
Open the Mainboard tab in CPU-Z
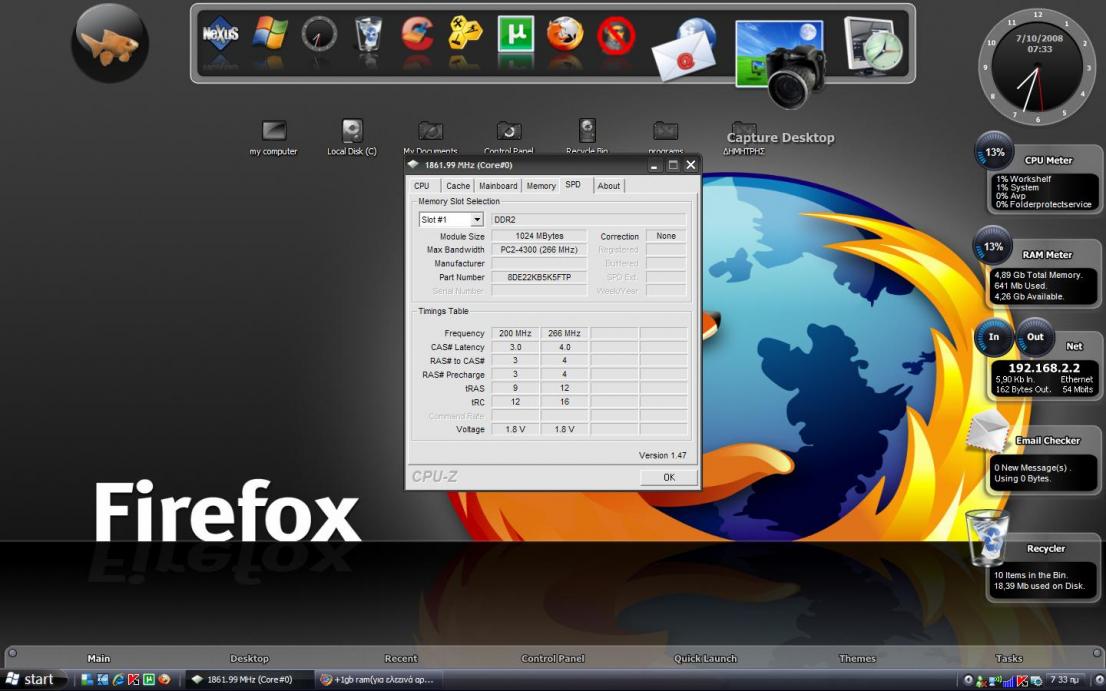click(x=498, y=185)
